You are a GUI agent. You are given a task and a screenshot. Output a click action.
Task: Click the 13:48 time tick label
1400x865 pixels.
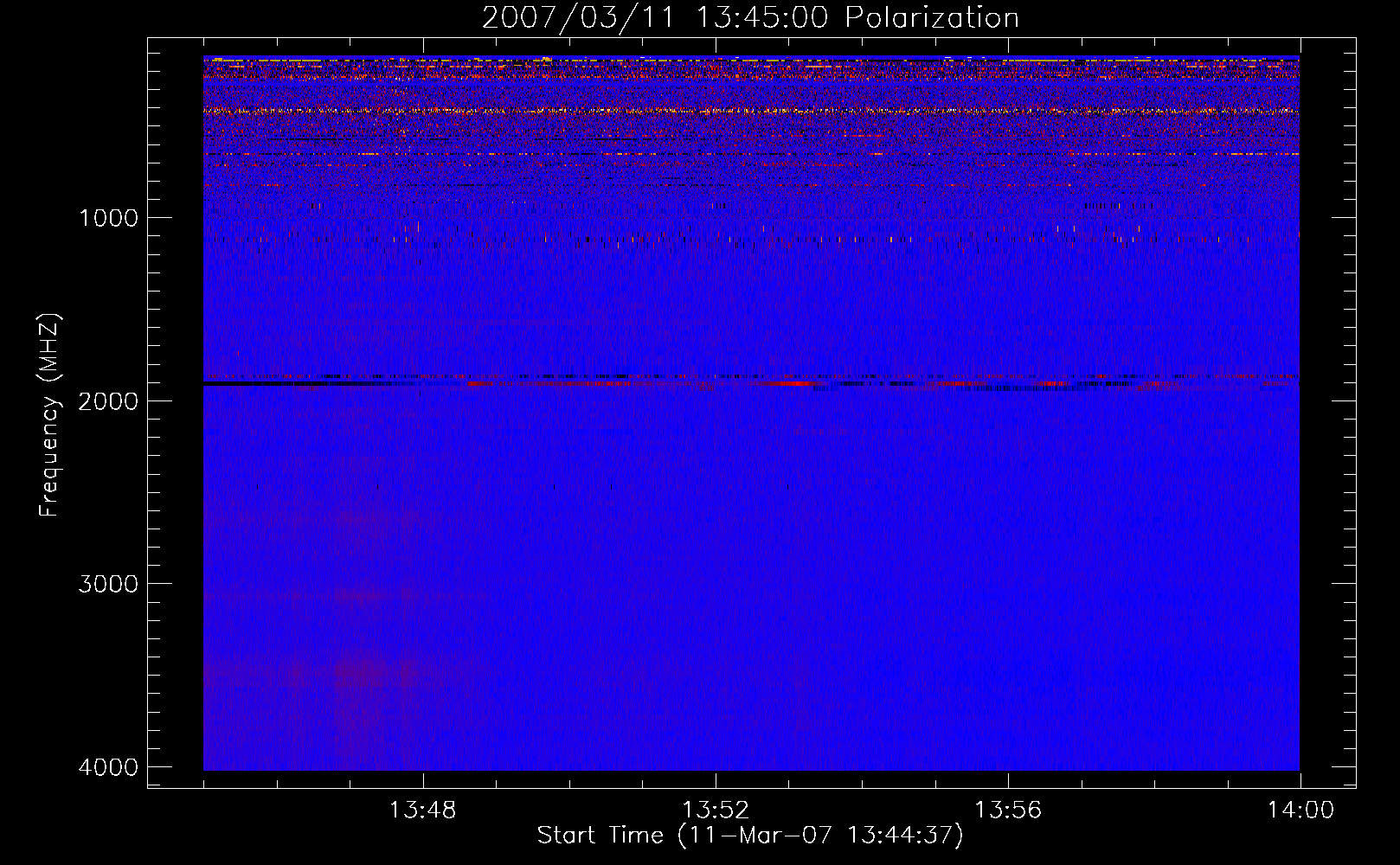coord(422,811)
